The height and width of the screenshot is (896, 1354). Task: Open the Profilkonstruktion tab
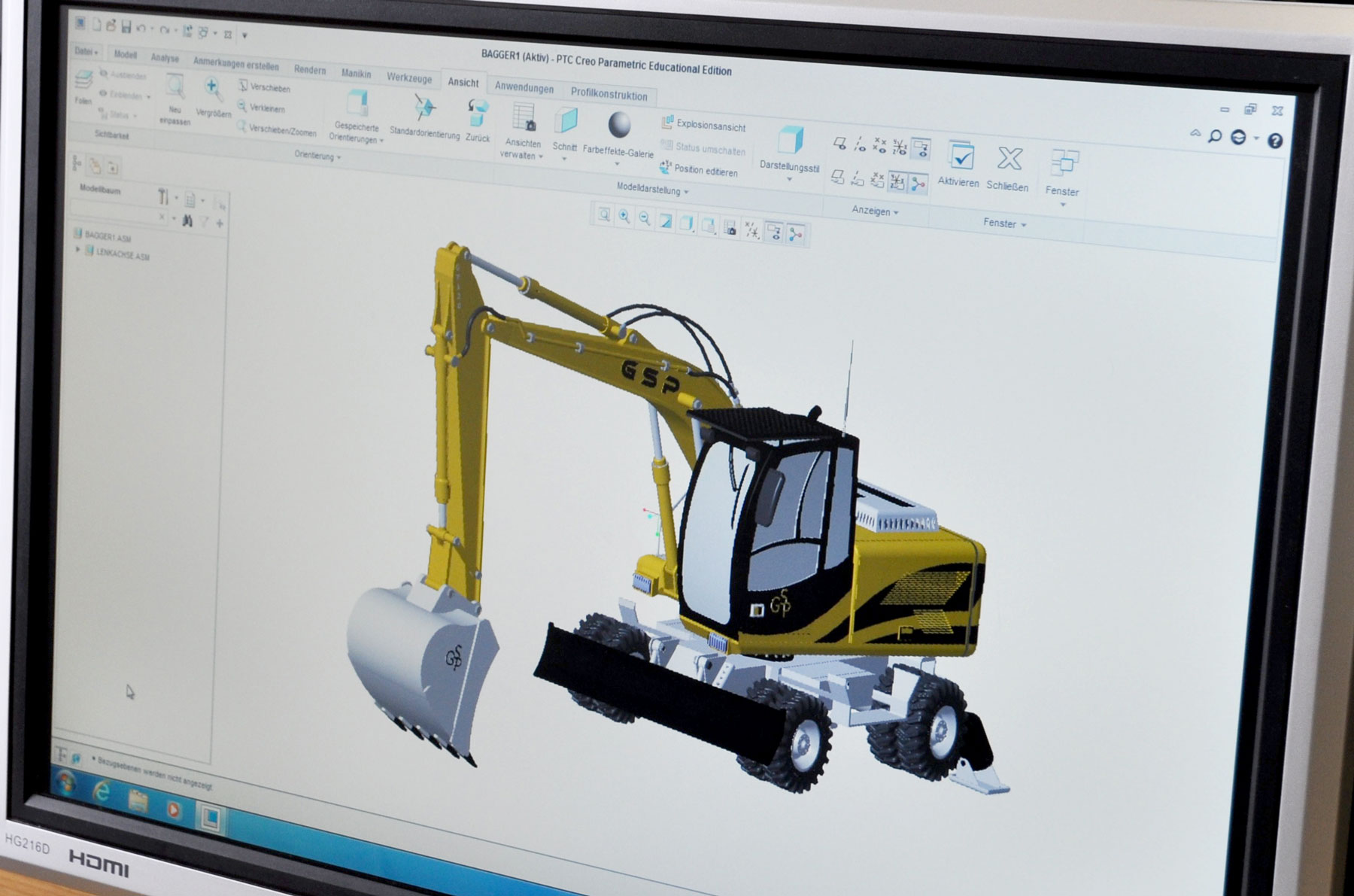[x=609, y=95]
